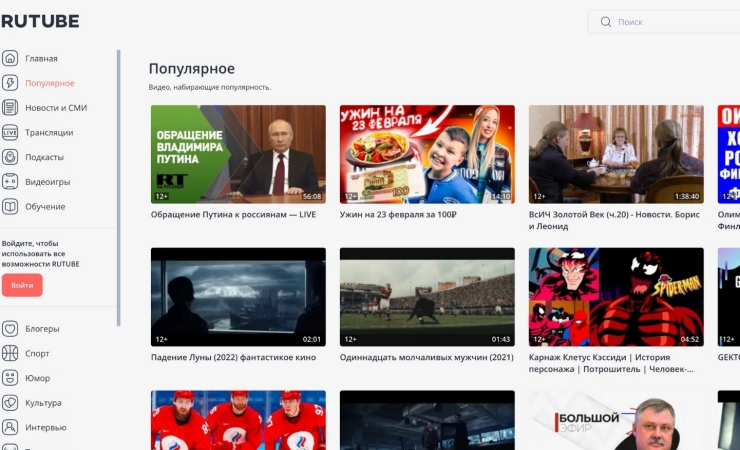Click the Спорт basketball icon

[10, 353]
